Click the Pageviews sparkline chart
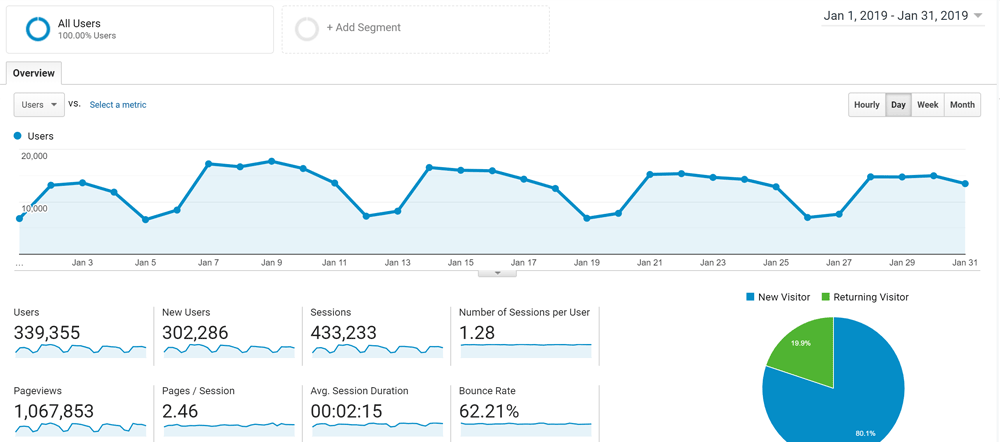 coord(80,427)
